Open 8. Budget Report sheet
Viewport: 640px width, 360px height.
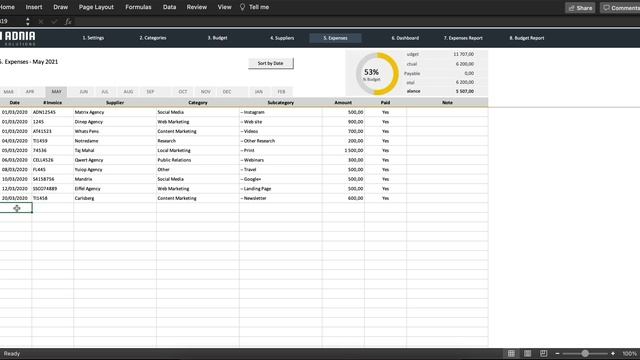(527, 38)
